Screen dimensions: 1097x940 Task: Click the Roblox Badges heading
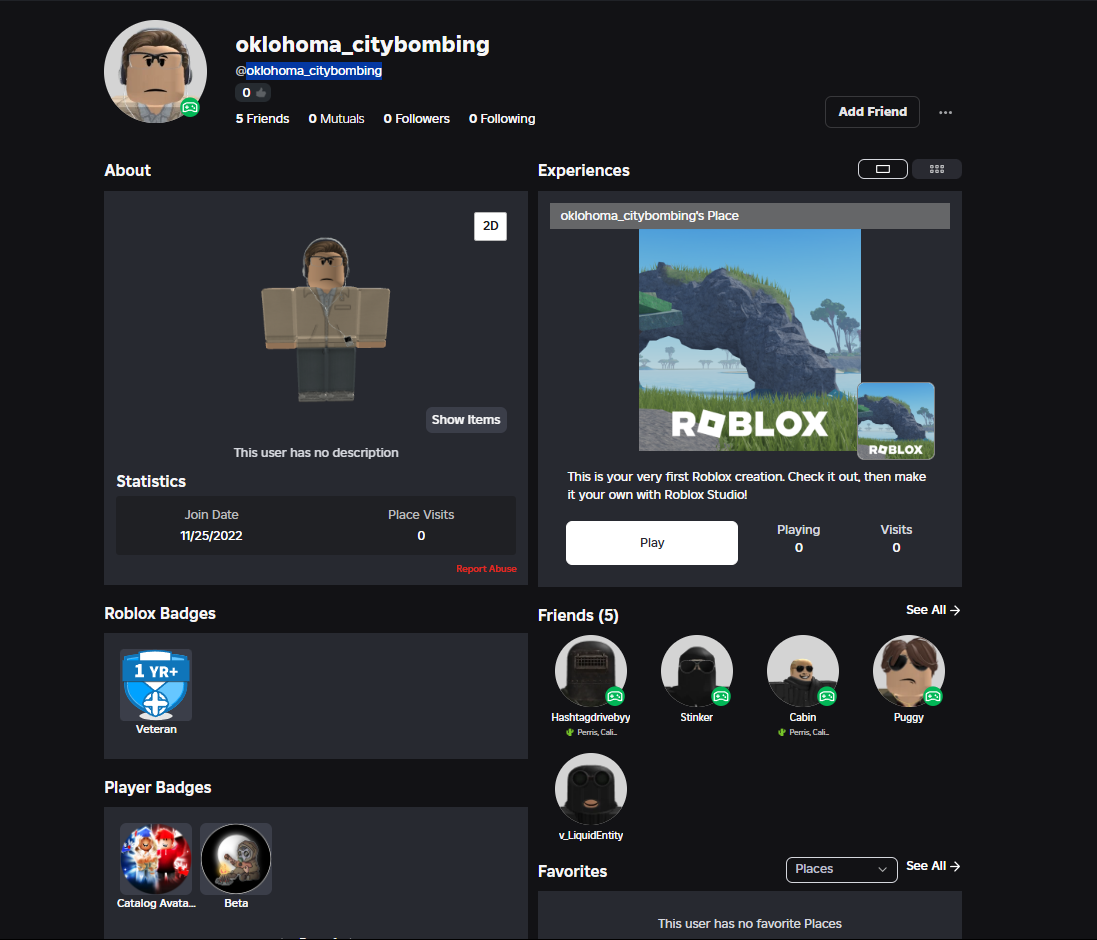tap(160, 613)
